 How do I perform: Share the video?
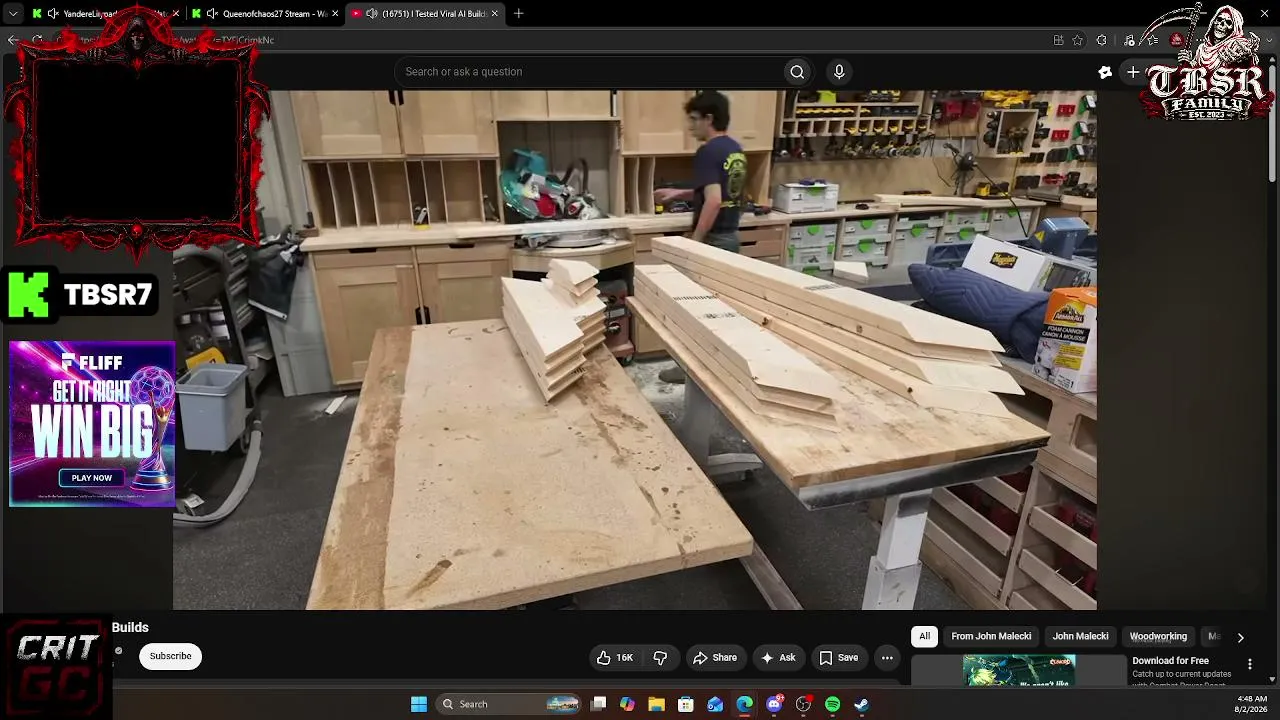pyautogui.click(x=715, y=657)
